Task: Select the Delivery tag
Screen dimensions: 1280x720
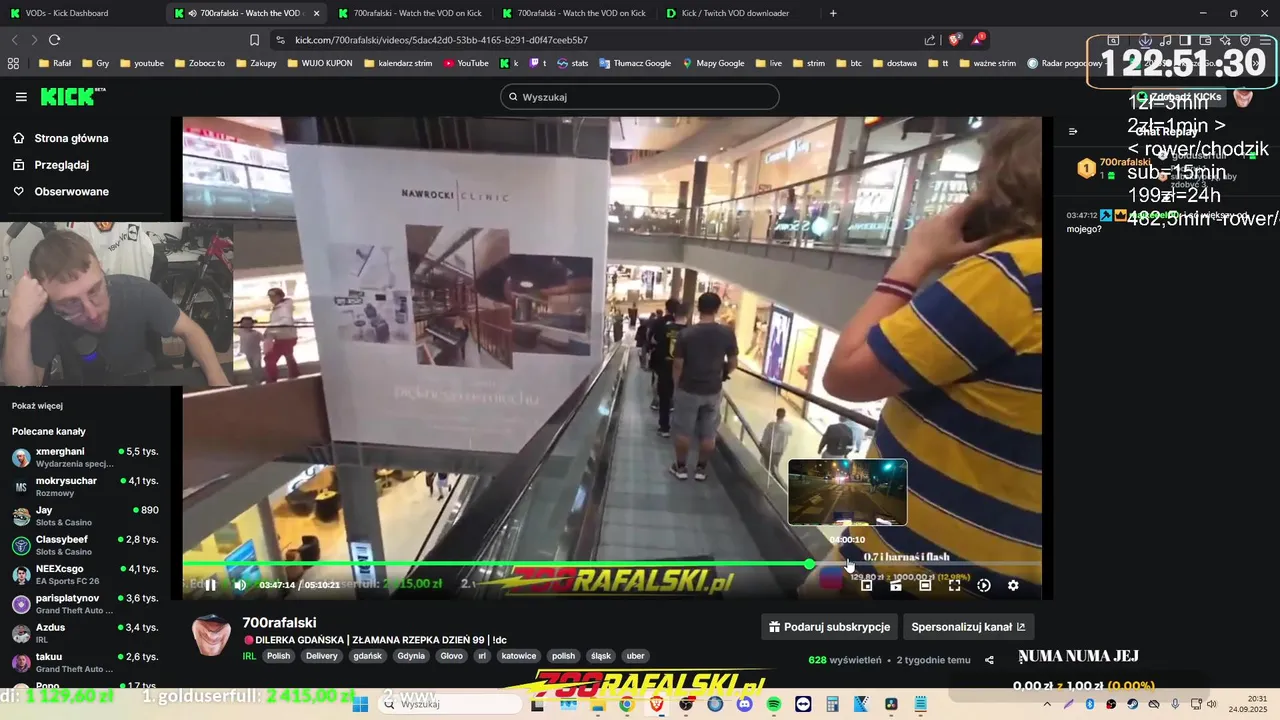Action: [x=322, y=656]
